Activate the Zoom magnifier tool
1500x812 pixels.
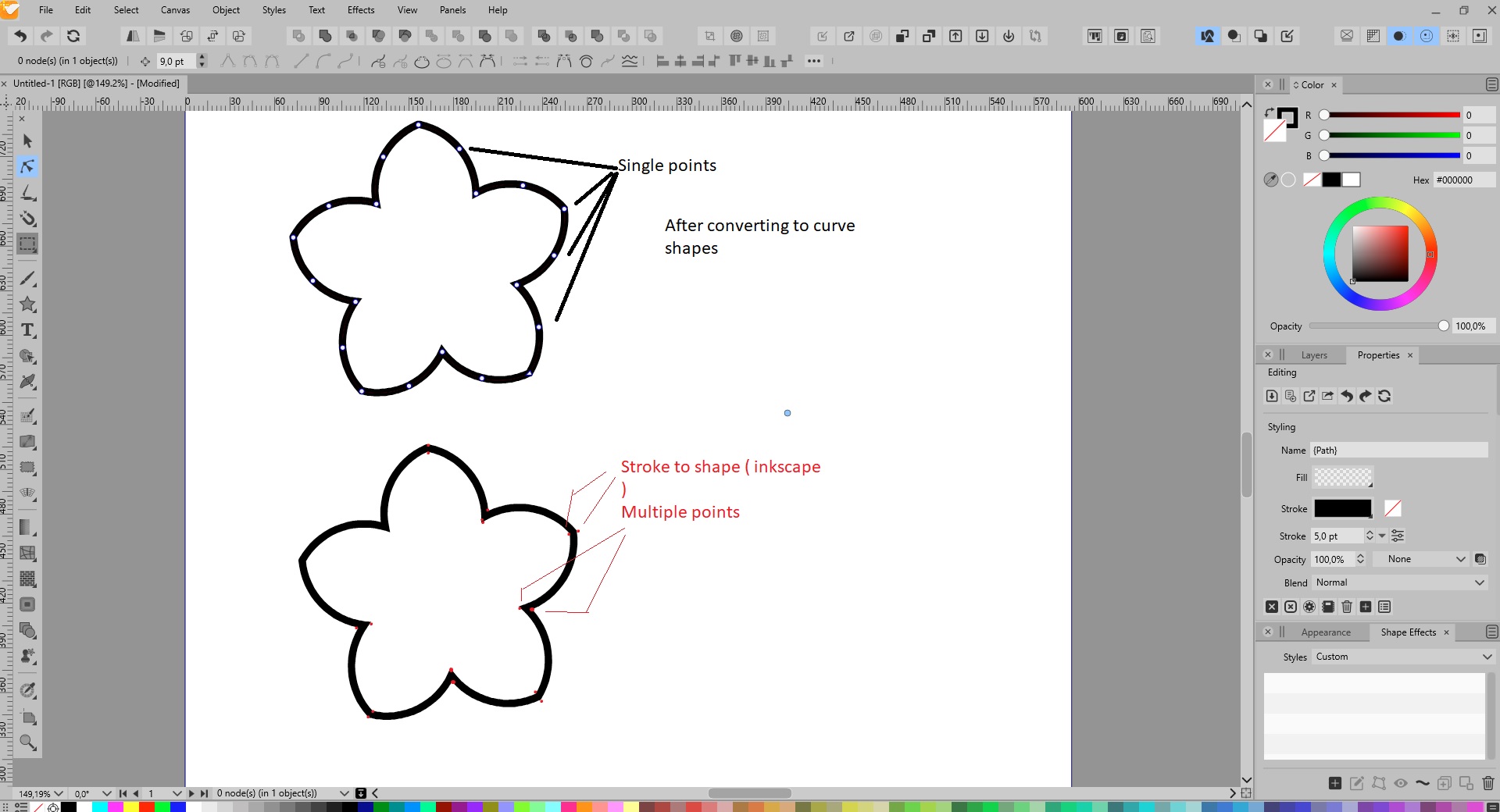[28, 743]
